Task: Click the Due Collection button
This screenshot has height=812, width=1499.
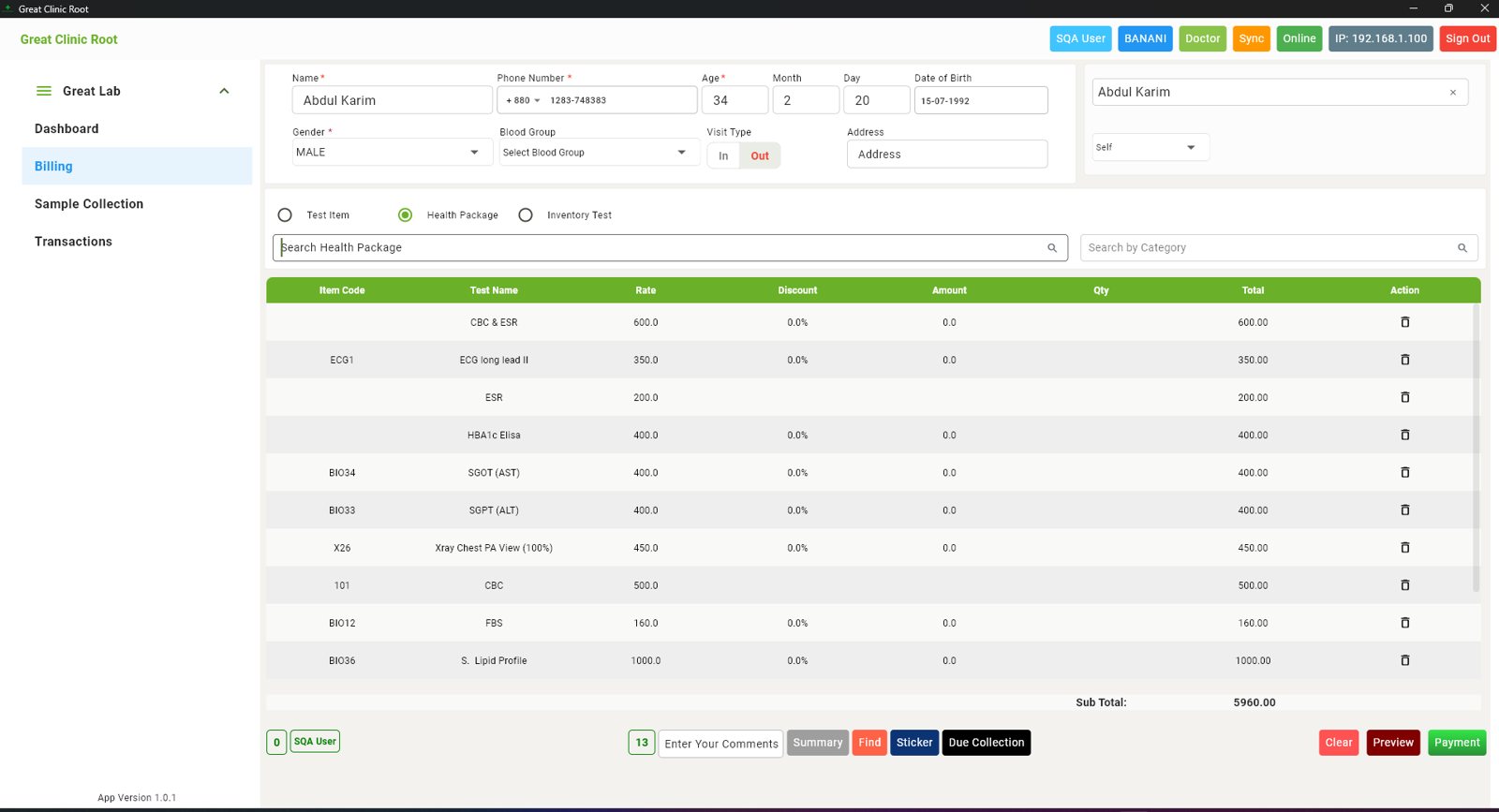Action: click(x=987, y=743)
